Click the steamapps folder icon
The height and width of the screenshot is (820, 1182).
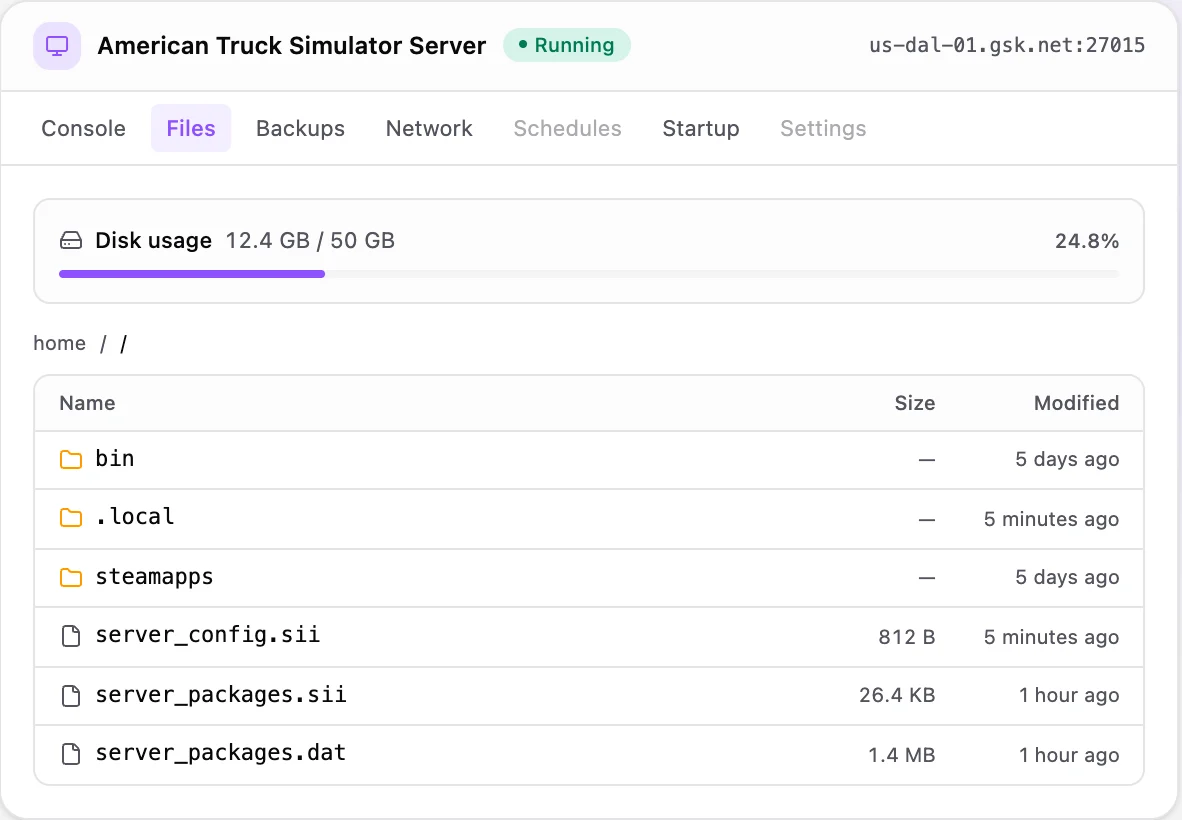71,577
